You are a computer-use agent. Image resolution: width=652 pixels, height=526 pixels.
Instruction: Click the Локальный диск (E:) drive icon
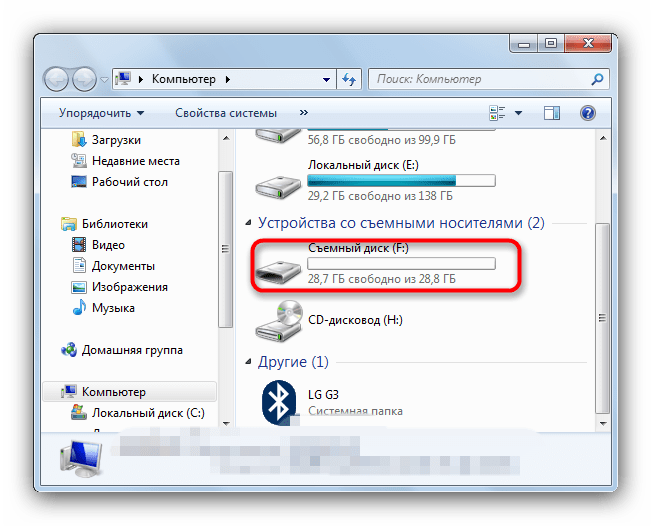pyautogui.click(x=278, y=187)
